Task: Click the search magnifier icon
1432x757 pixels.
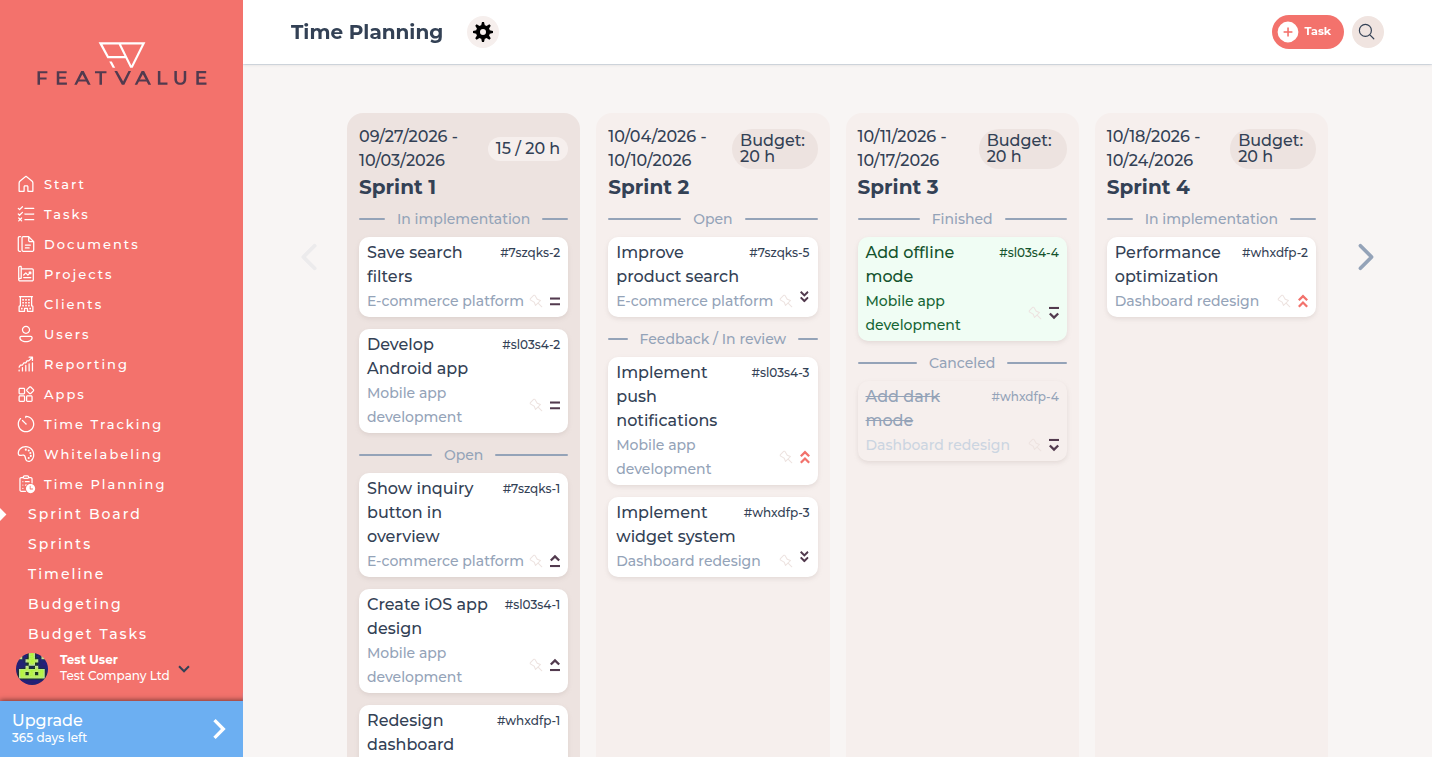Action: (1367, 32)
